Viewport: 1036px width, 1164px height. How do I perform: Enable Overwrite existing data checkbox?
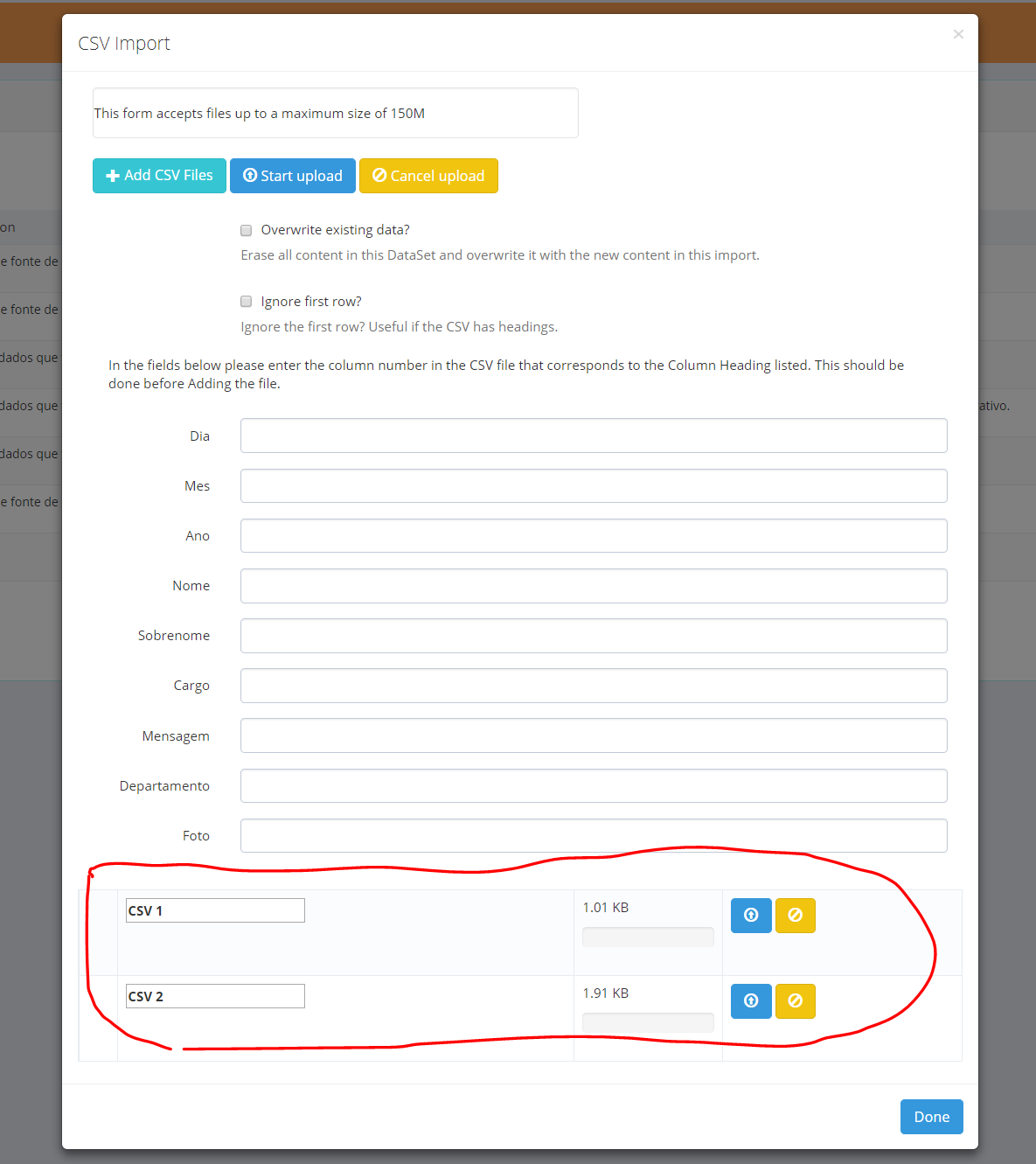pos(247,230)
